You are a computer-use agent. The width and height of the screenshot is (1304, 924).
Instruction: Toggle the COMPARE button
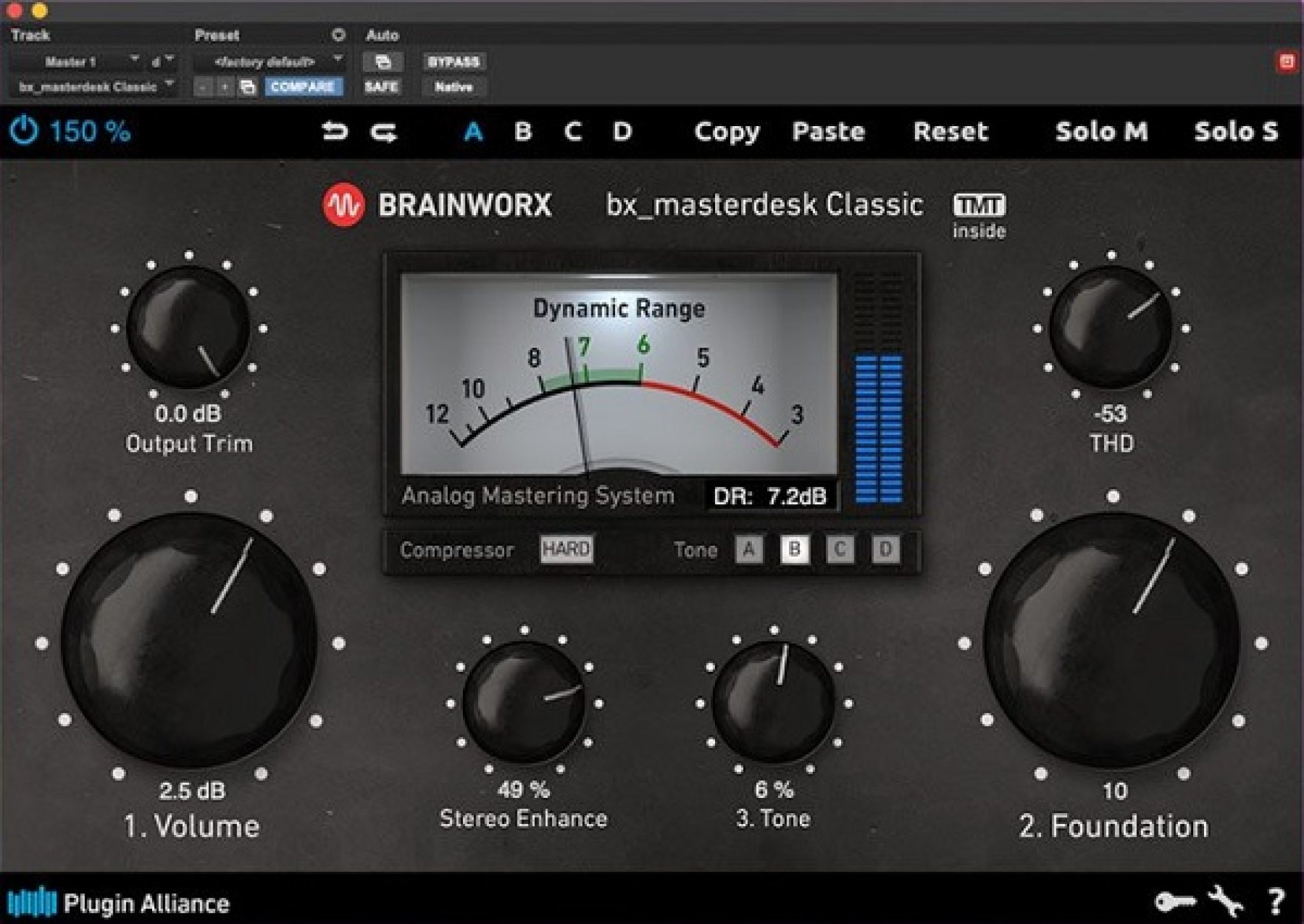coord(302,87)
